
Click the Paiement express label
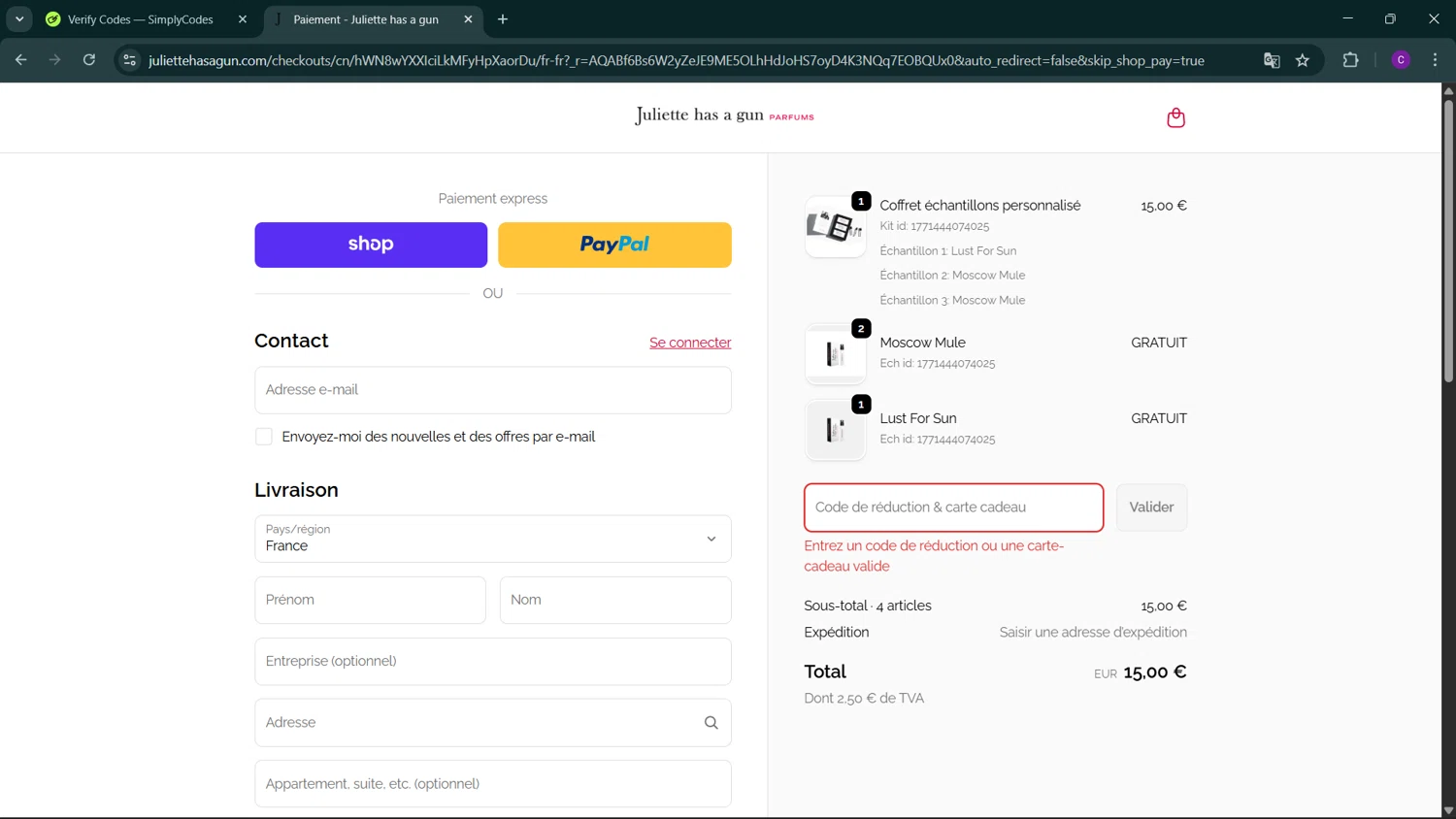(x=493, y=199)
